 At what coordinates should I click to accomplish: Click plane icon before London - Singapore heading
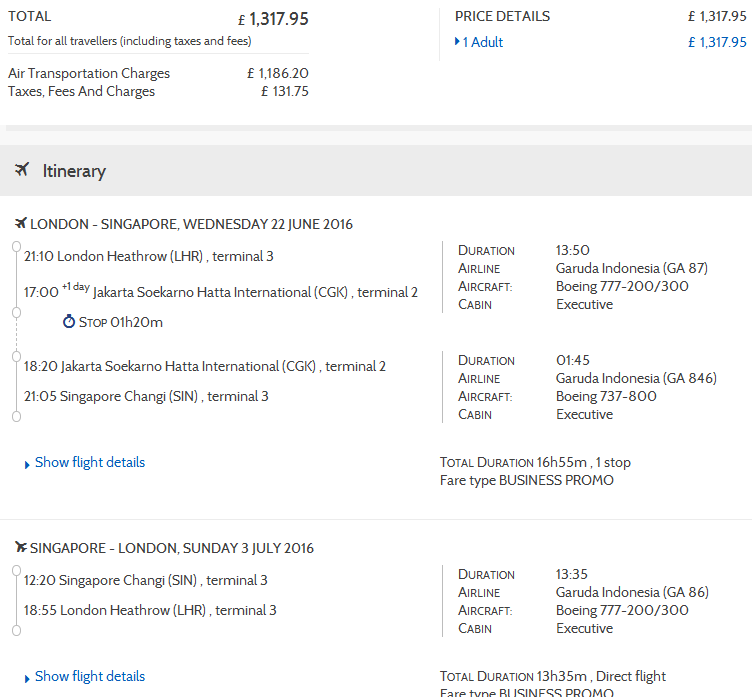click(x=21, y=224)
